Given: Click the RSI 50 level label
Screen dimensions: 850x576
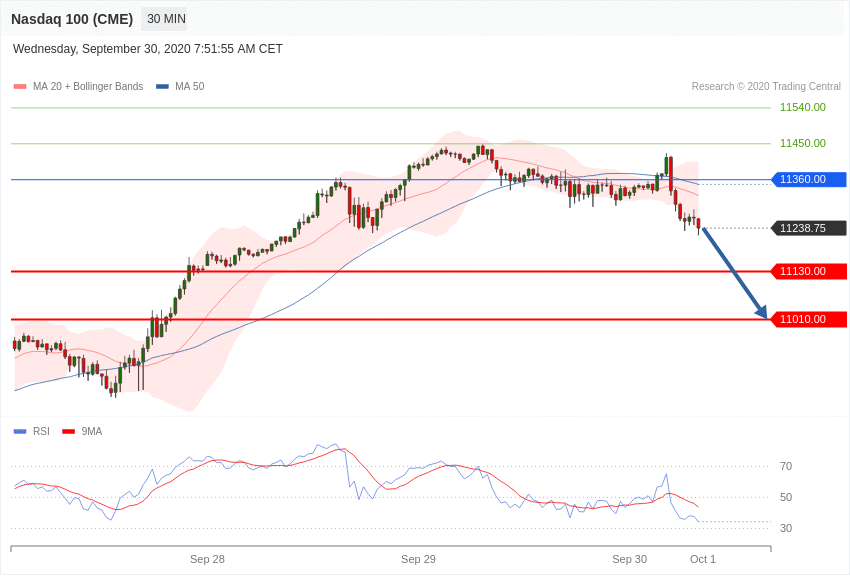Looking at the screenshot, I should coord(786,497).
